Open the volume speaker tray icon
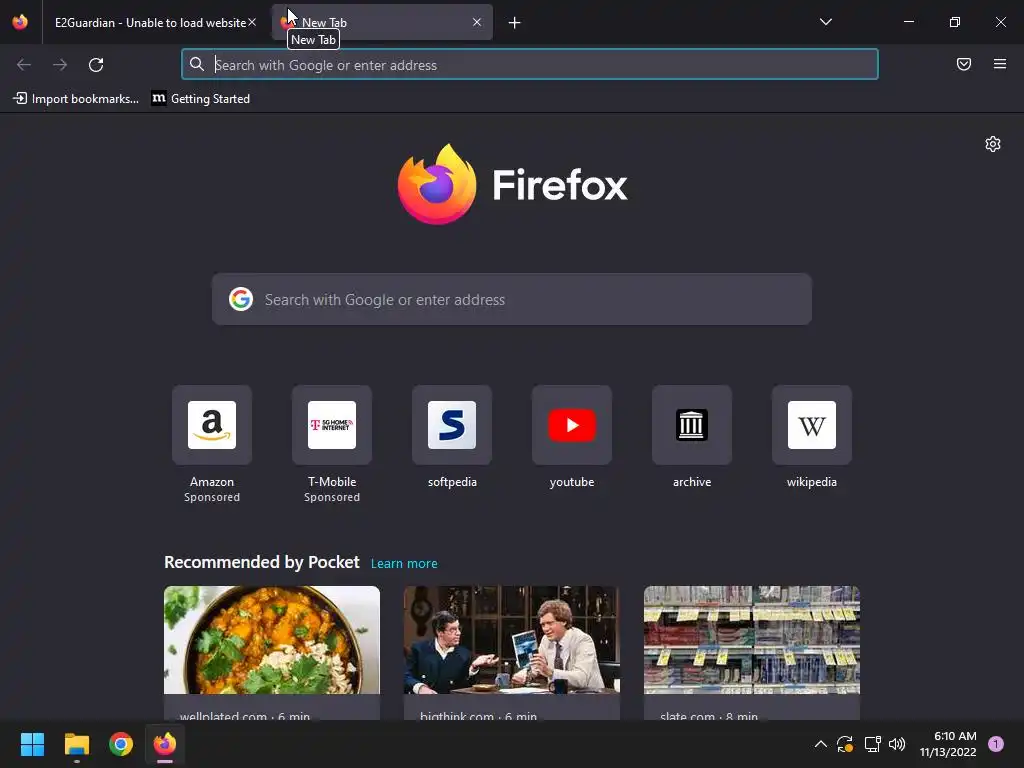1024x768 pixels. coord(897,744)
